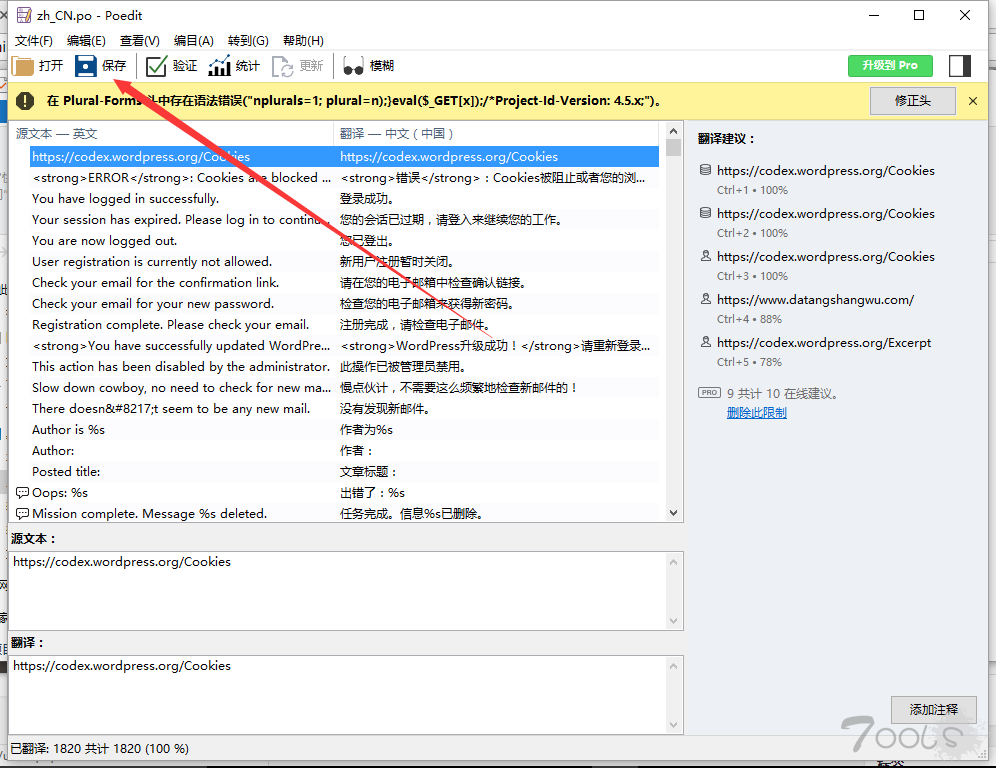996x768 pixels.
Task: Open the 文件(F) menu
Action: click(x=34, y=41)
